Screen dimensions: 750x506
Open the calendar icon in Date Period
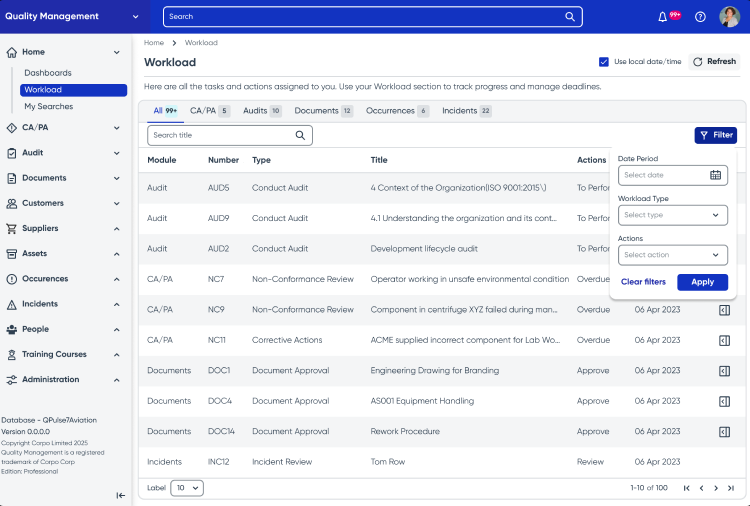tap(715, 175)
